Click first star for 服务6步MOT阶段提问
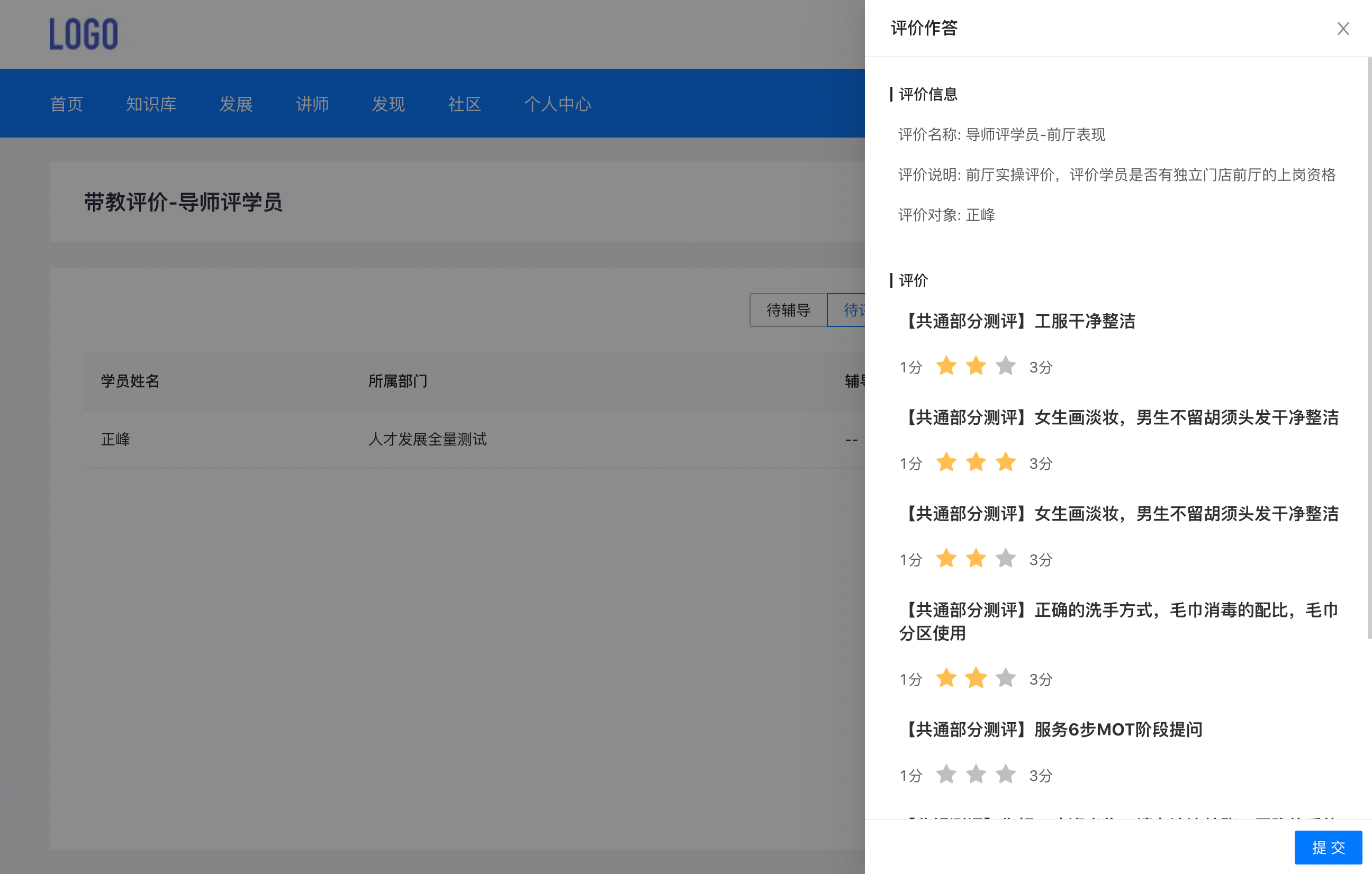The image size is (1372, 874). tap(946, 775)
